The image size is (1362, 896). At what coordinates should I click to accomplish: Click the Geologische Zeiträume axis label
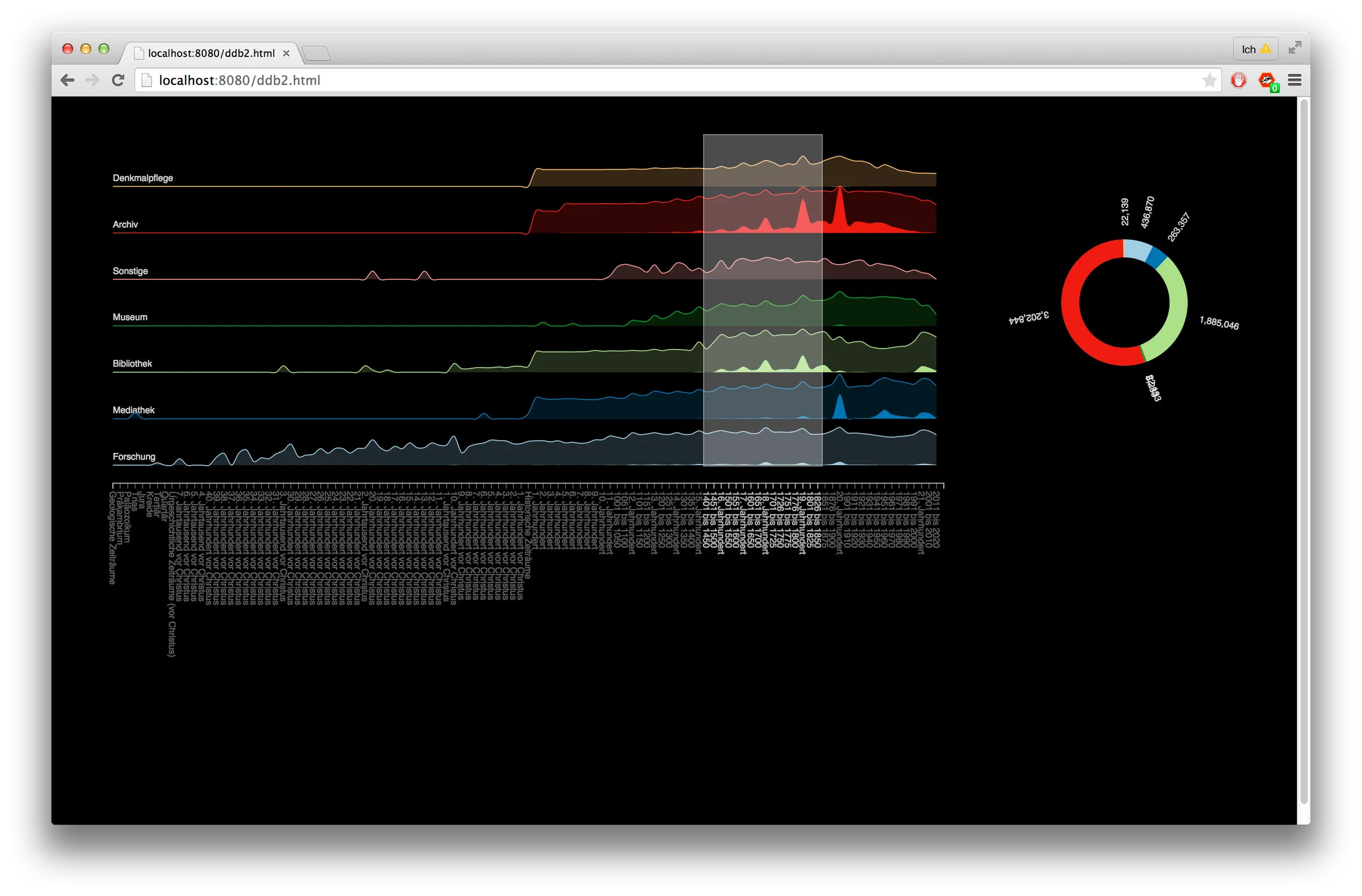[112, 538]
